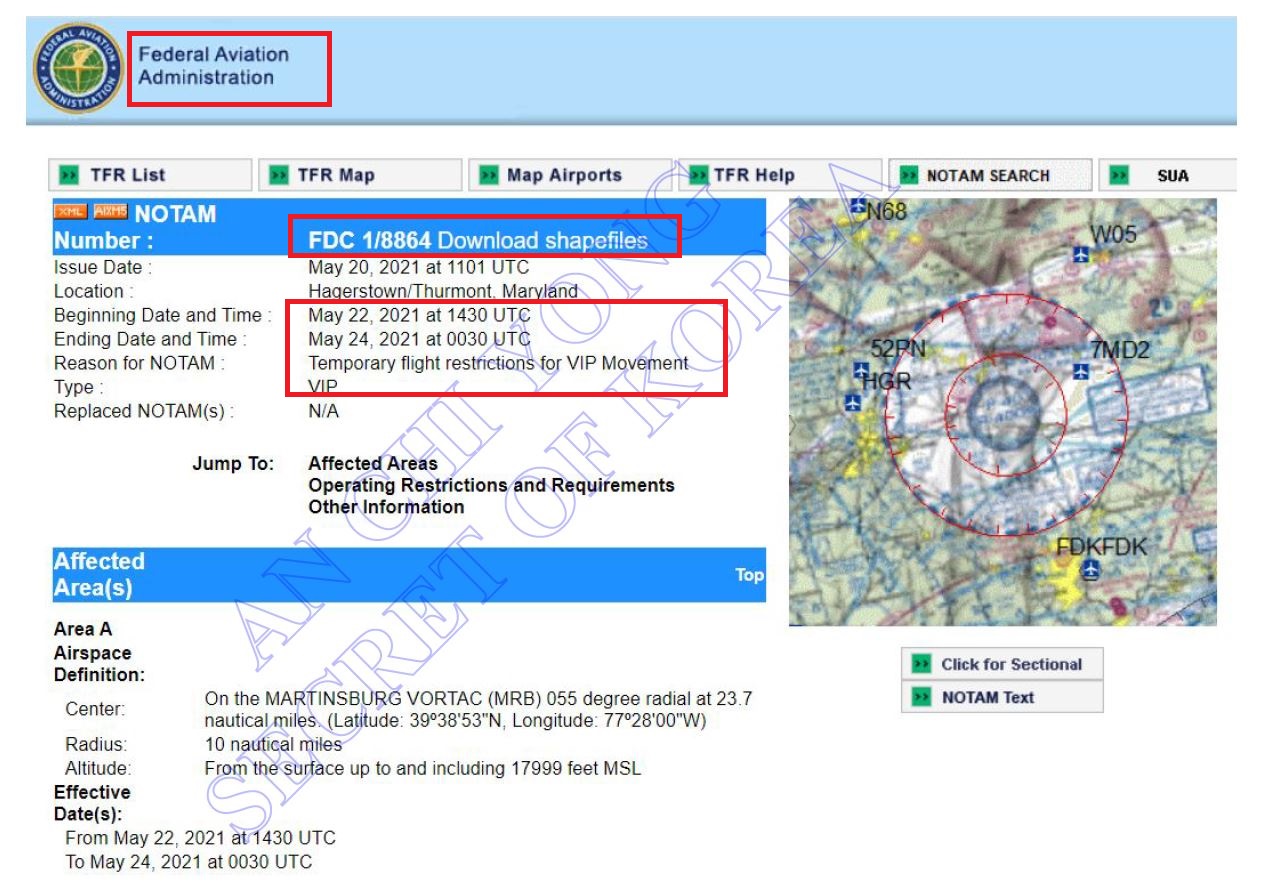Open the TFR List tab
This screenshot has width=1261, height=894.
(x=149, y=175)
